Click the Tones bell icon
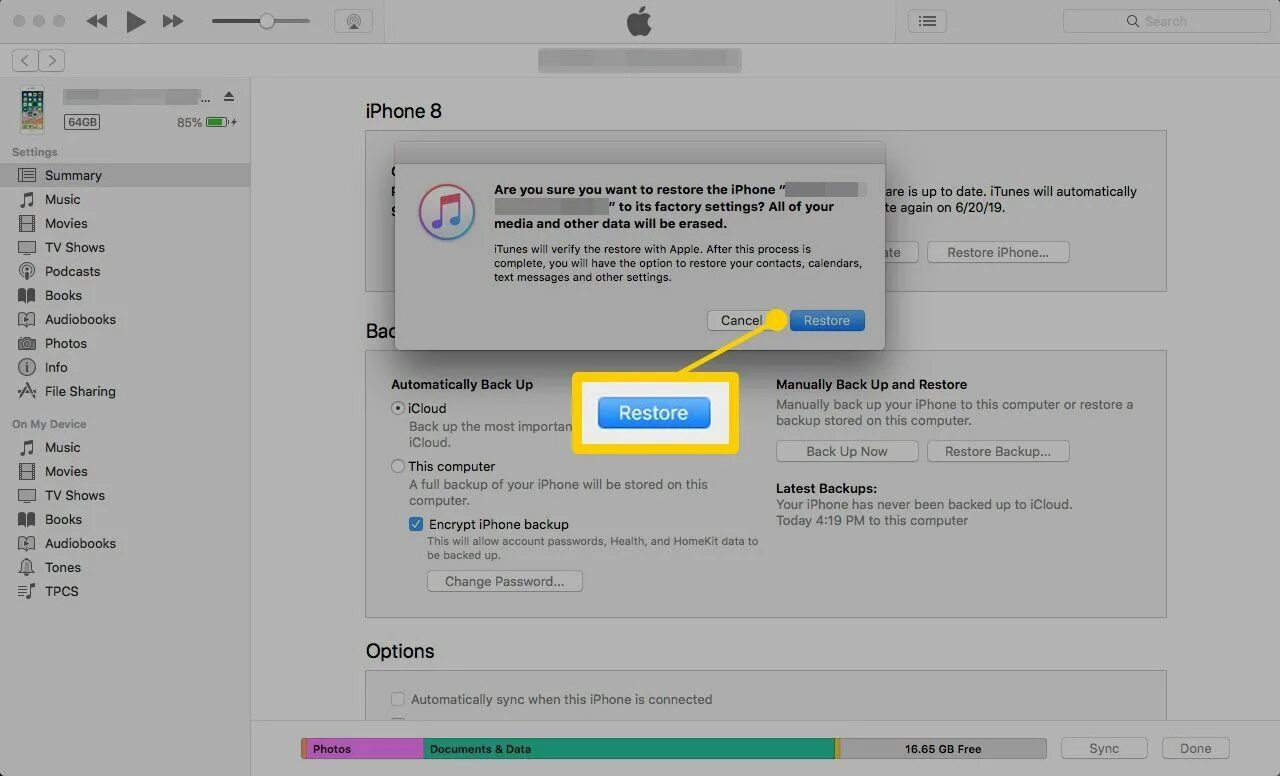Viewport: 1280px width, 776px height. click(x=27, y=567)
